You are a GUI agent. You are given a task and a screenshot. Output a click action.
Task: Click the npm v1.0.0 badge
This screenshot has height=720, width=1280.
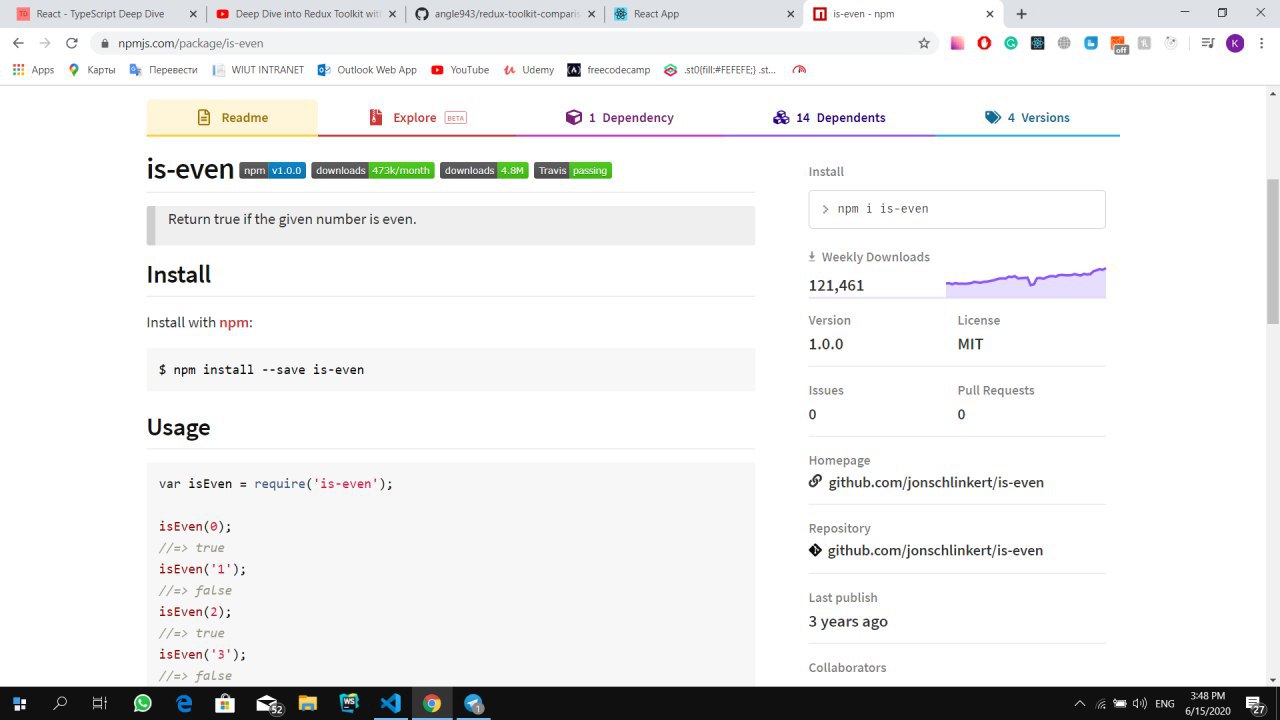(272, 170)
